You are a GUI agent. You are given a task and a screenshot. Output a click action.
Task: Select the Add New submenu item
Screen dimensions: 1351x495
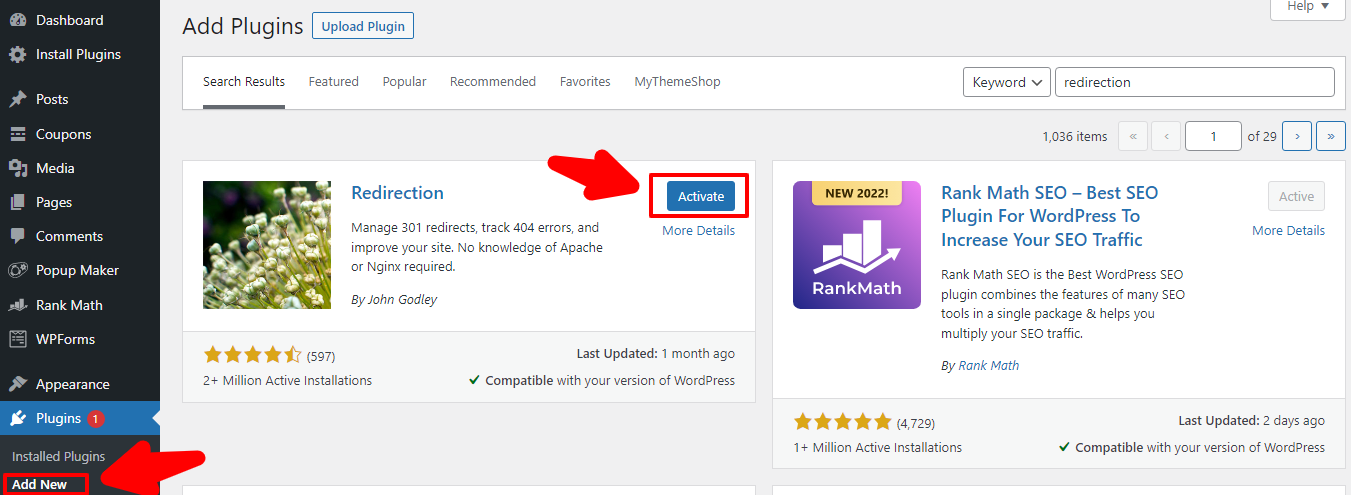tap(40, 484)
